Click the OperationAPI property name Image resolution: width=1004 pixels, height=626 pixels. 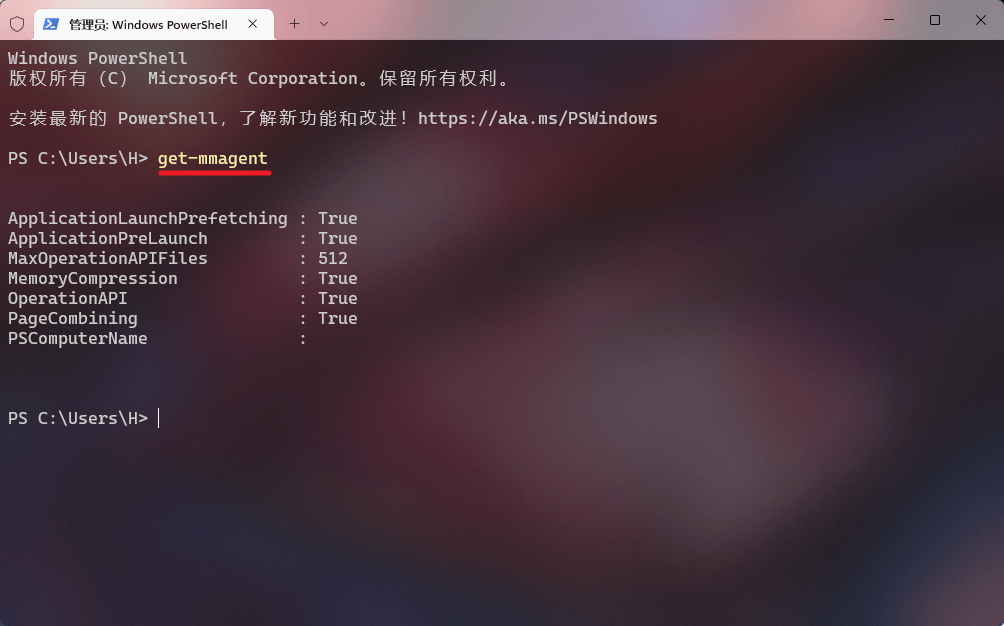coord(67,298)
